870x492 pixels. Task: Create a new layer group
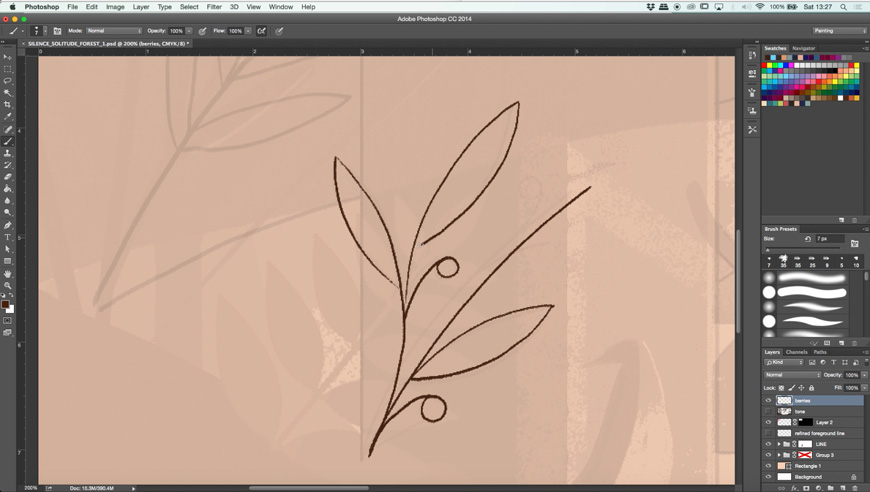[831, 488]
